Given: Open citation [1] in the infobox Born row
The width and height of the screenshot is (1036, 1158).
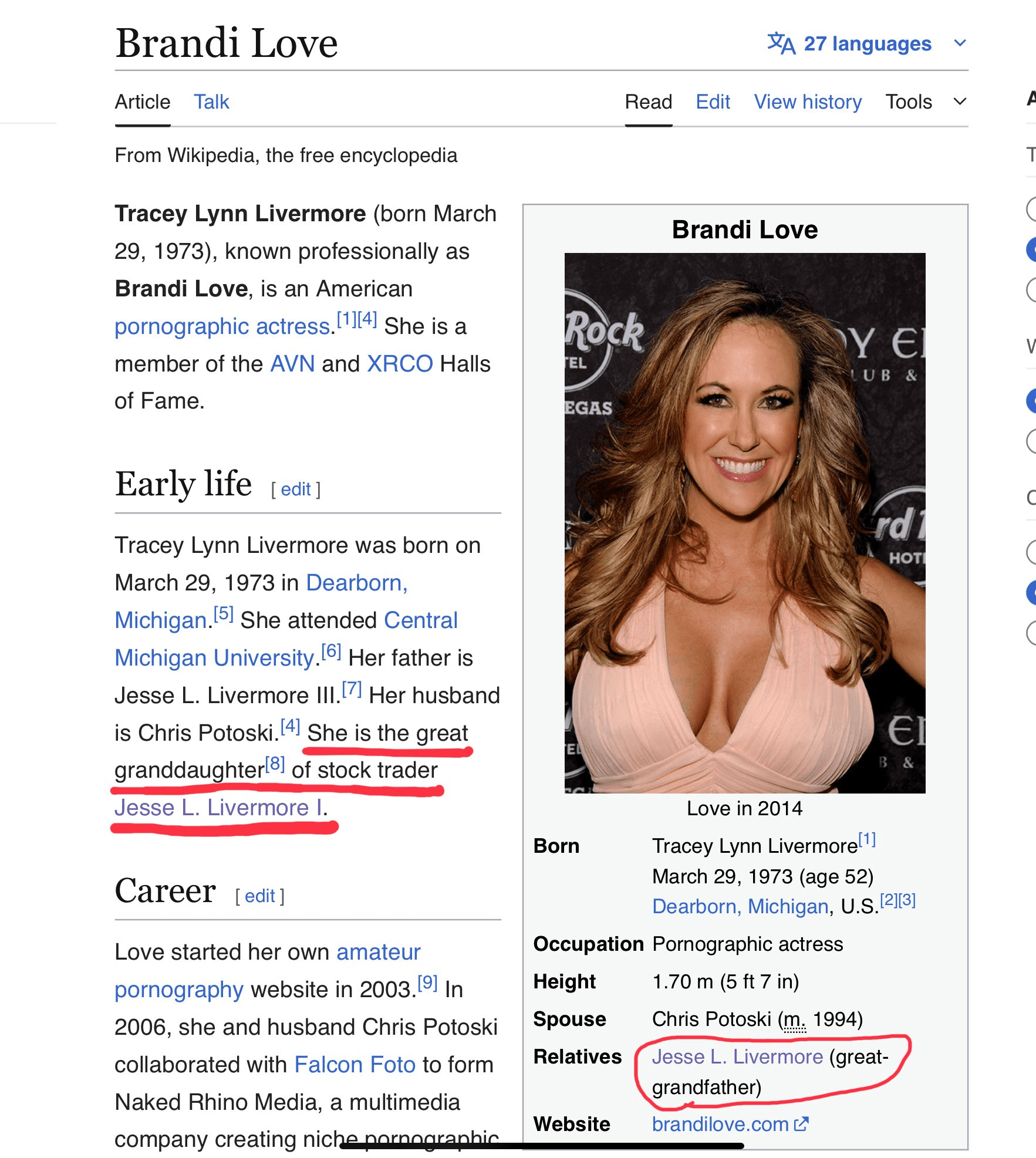Looking at the screenshot, I should coord(867,840).
